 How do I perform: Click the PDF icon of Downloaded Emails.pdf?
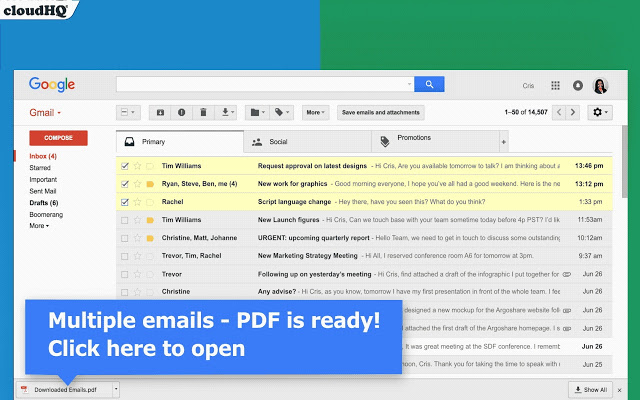[24, 389]
